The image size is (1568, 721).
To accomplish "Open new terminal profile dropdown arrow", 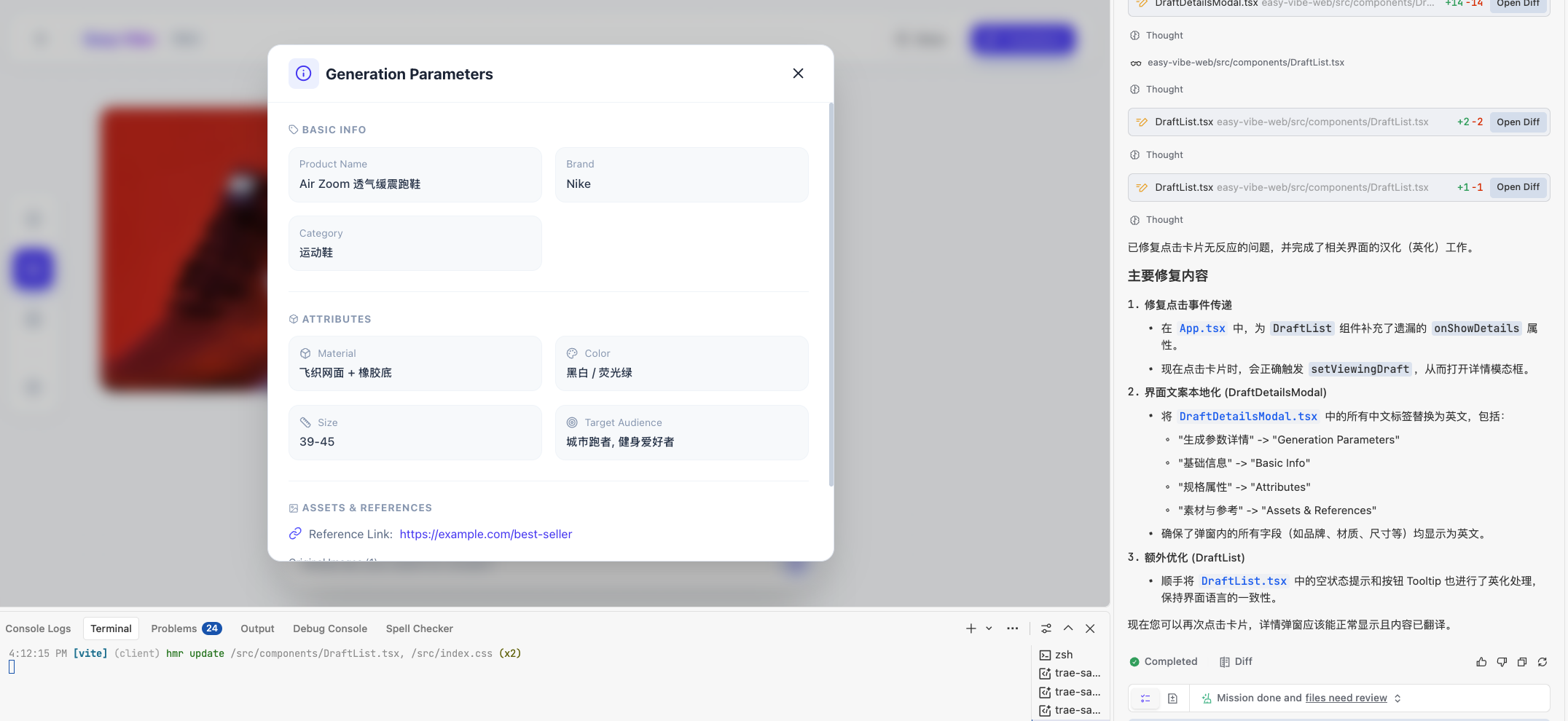I will [x=989, y=629].
